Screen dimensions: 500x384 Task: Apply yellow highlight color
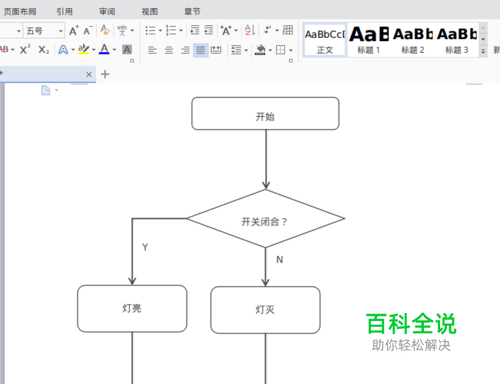click(83, 50)
